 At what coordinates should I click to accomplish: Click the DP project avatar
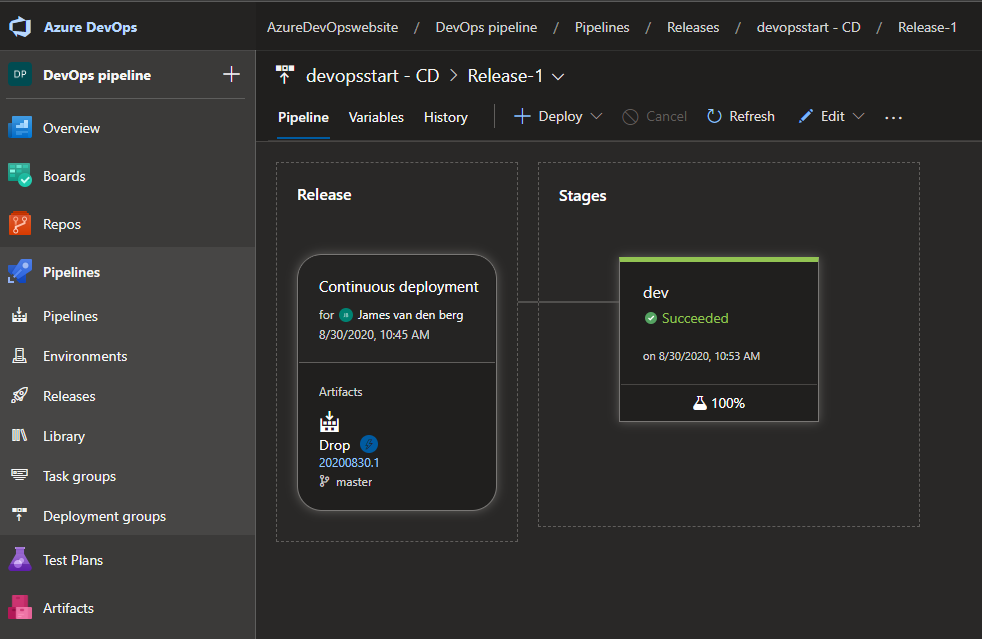click(x=20, y=75)
